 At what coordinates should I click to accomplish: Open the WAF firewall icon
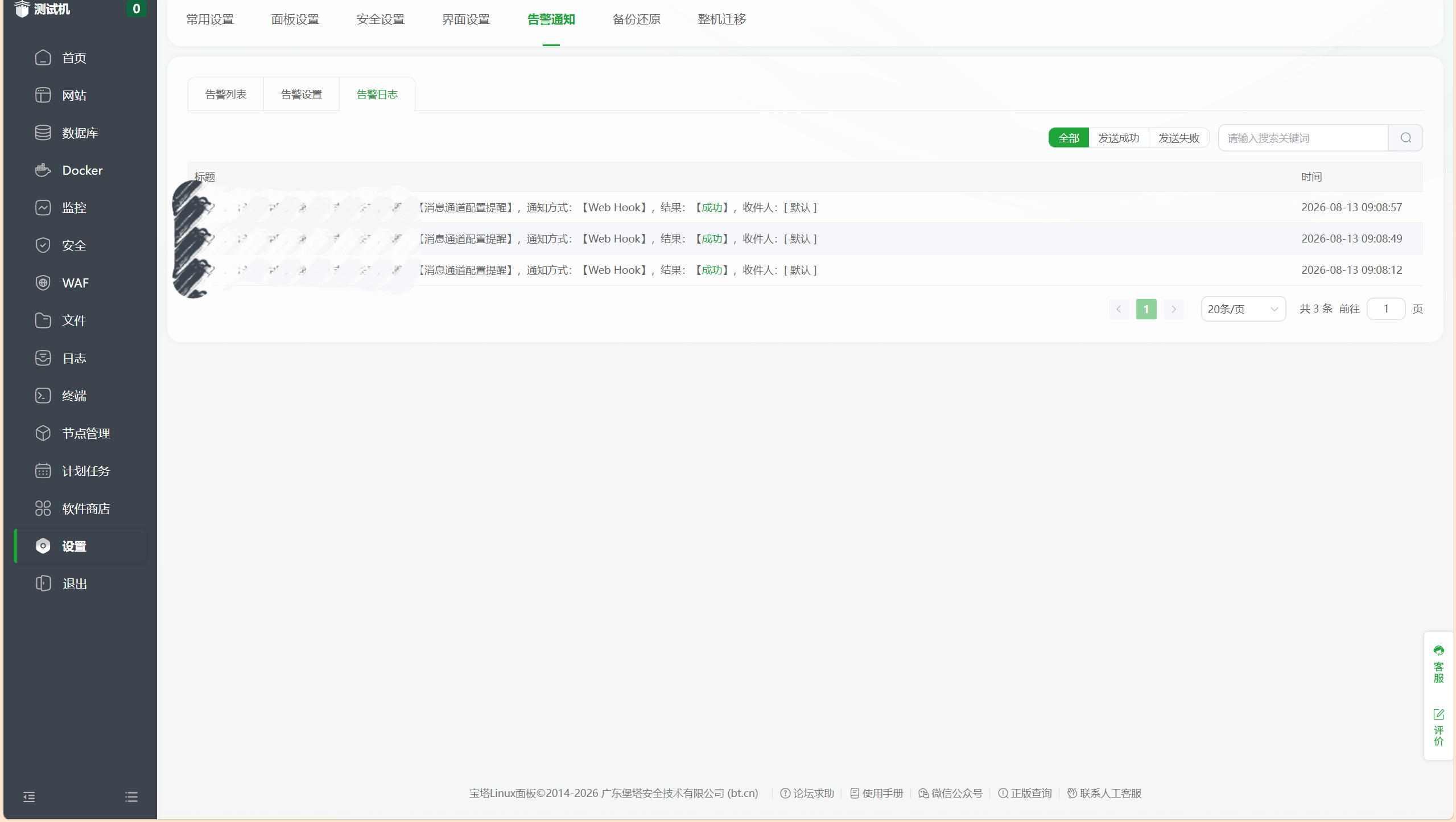point(43,283)
